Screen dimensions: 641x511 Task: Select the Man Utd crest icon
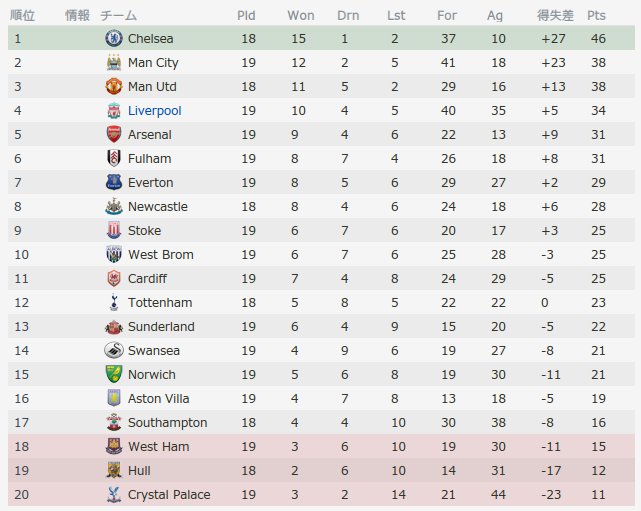(x=114, y=86)
